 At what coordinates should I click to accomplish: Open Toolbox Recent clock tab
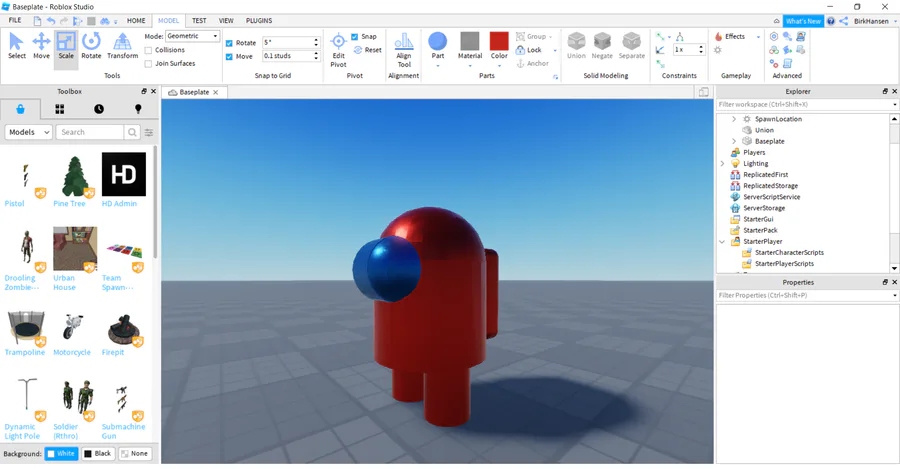[x=99, y=109]
